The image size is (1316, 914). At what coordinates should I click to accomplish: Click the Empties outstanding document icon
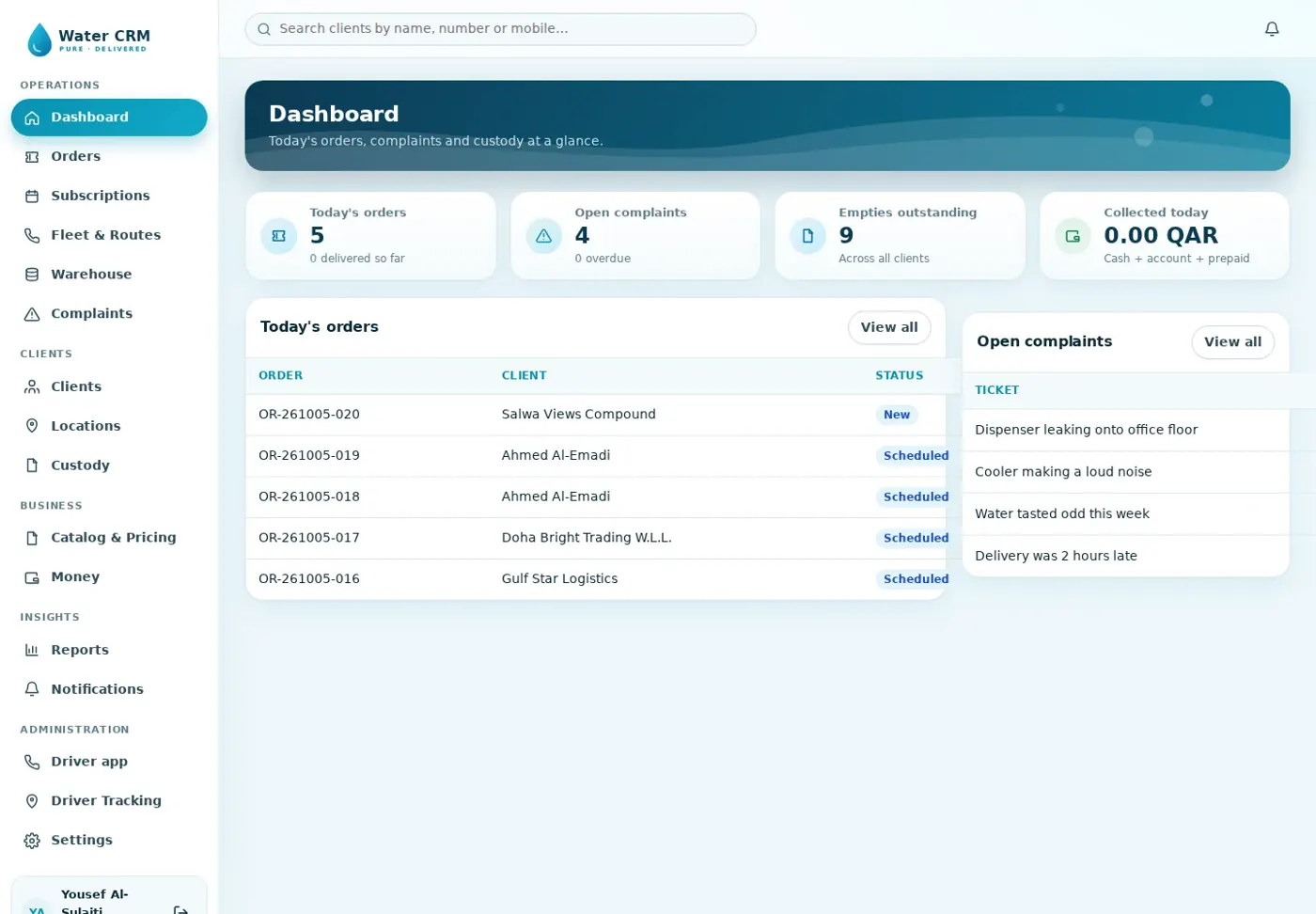(x=807, y=236)
